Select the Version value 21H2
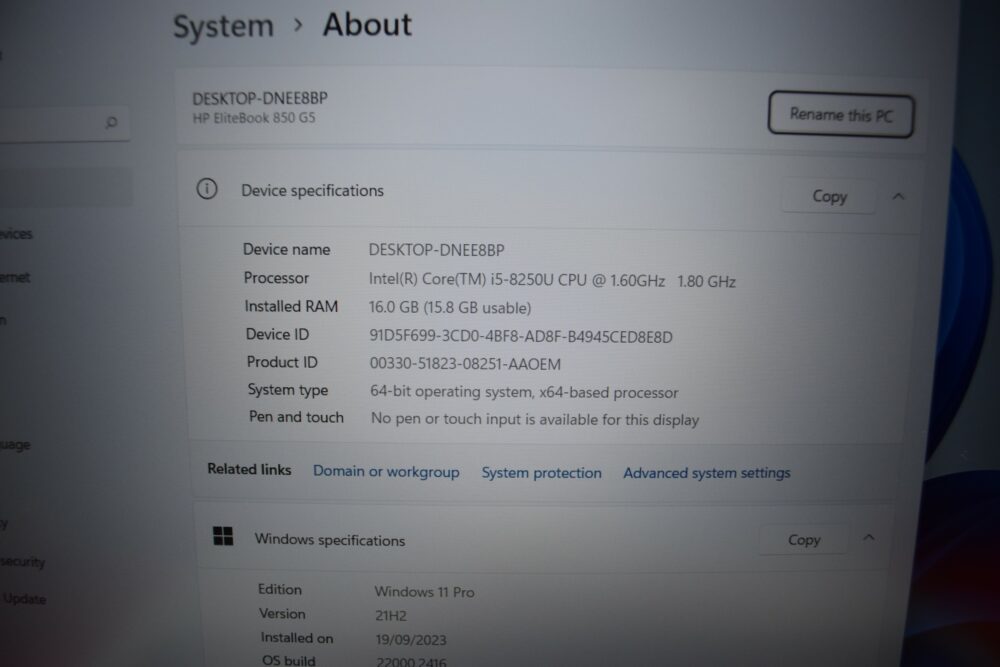 pos(390,615)
